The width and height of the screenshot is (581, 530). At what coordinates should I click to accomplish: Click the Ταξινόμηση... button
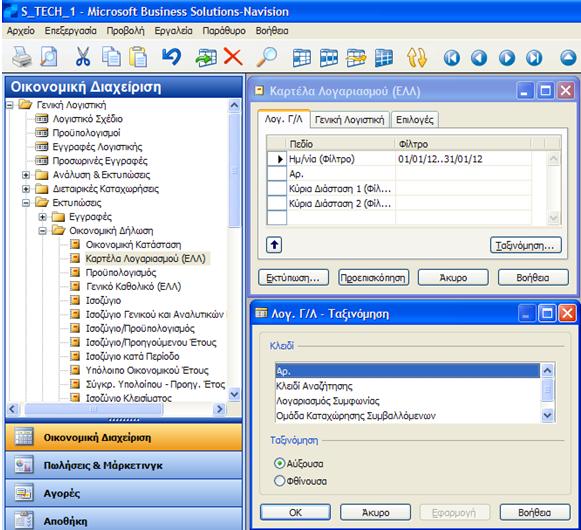525,245
